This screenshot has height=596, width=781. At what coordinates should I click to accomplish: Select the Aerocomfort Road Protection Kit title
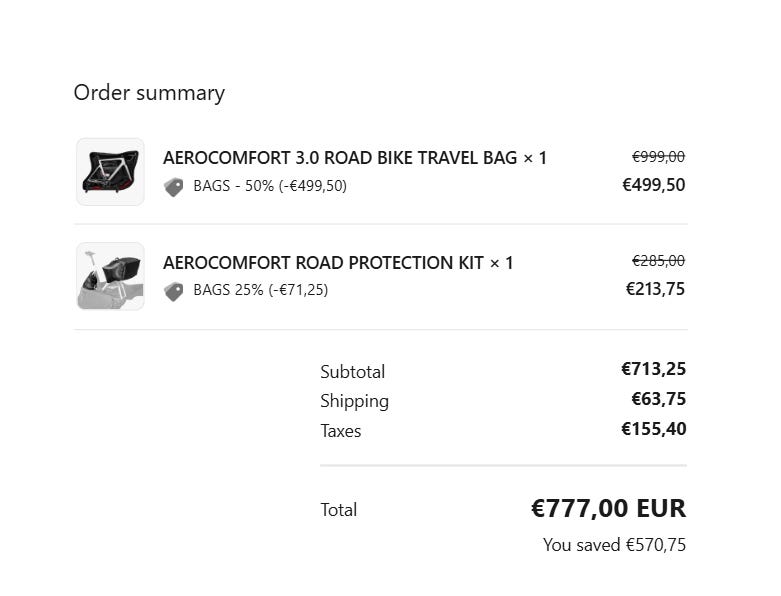[338, 263]
